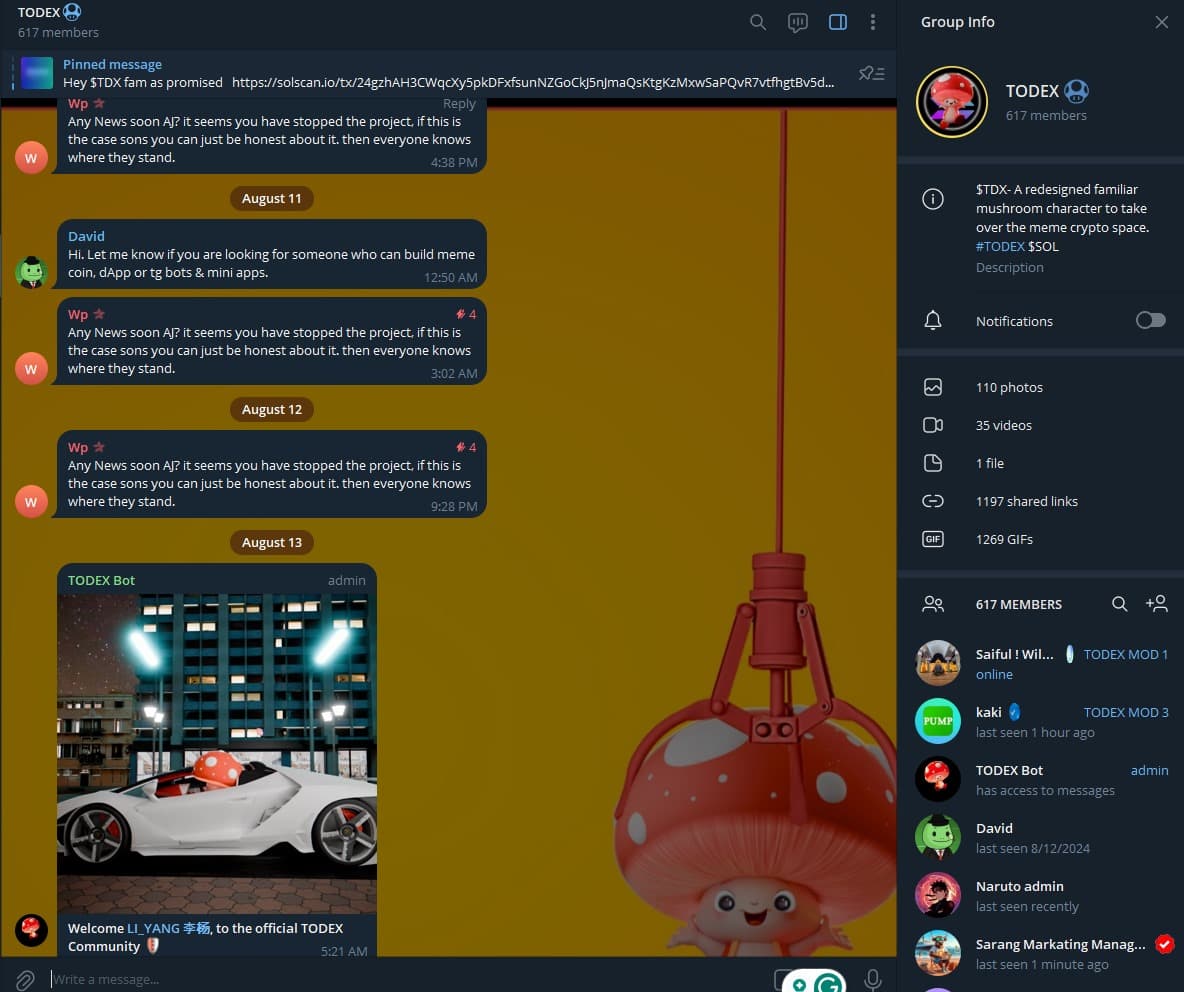1184x992 pixels.
Task: Toggle the group Notifications switch
Action: click(1150, 321)
